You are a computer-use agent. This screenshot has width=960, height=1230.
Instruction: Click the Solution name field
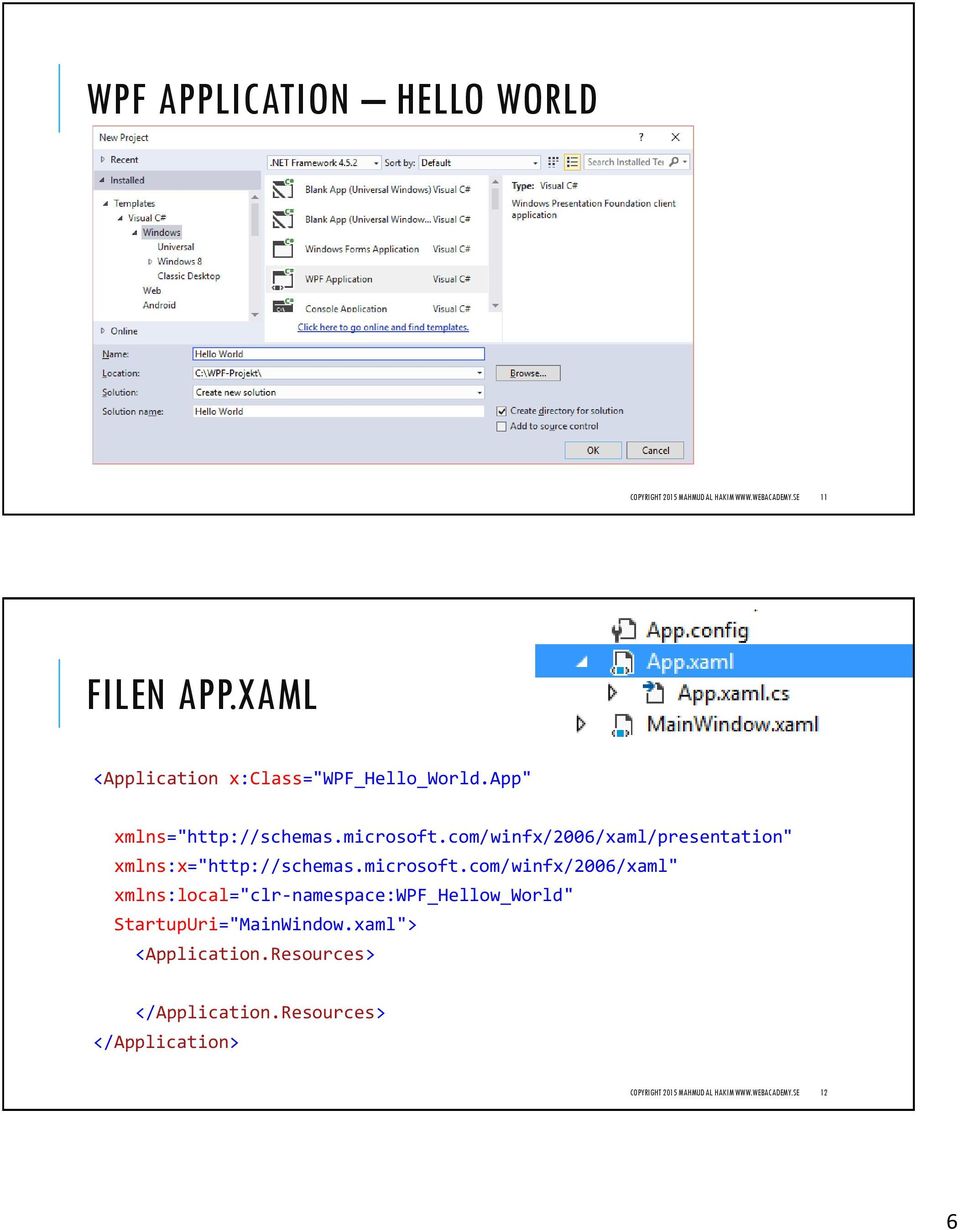tap(338, 412)
